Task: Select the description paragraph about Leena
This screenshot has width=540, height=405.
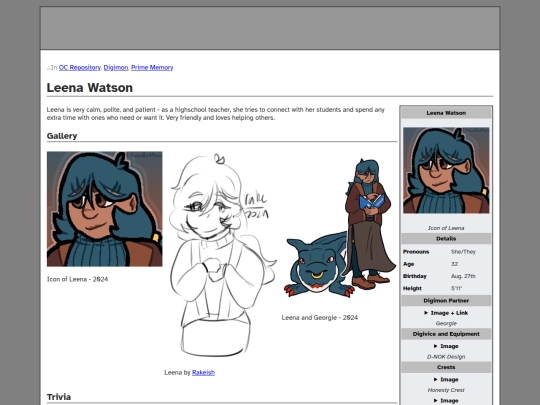Action: click(x=216, y=114)
